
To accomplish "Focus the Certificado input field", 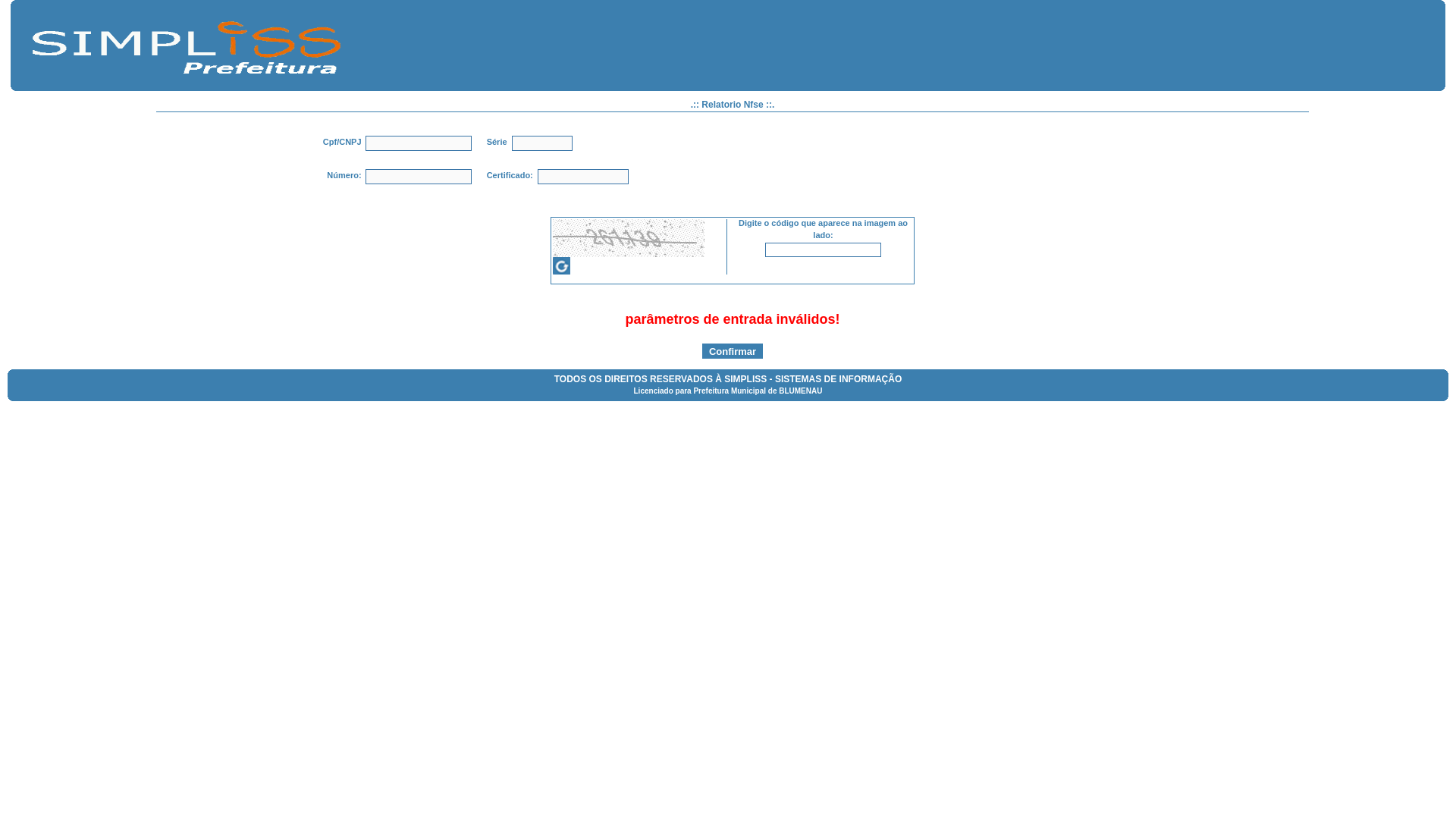I will coord(583,177).
